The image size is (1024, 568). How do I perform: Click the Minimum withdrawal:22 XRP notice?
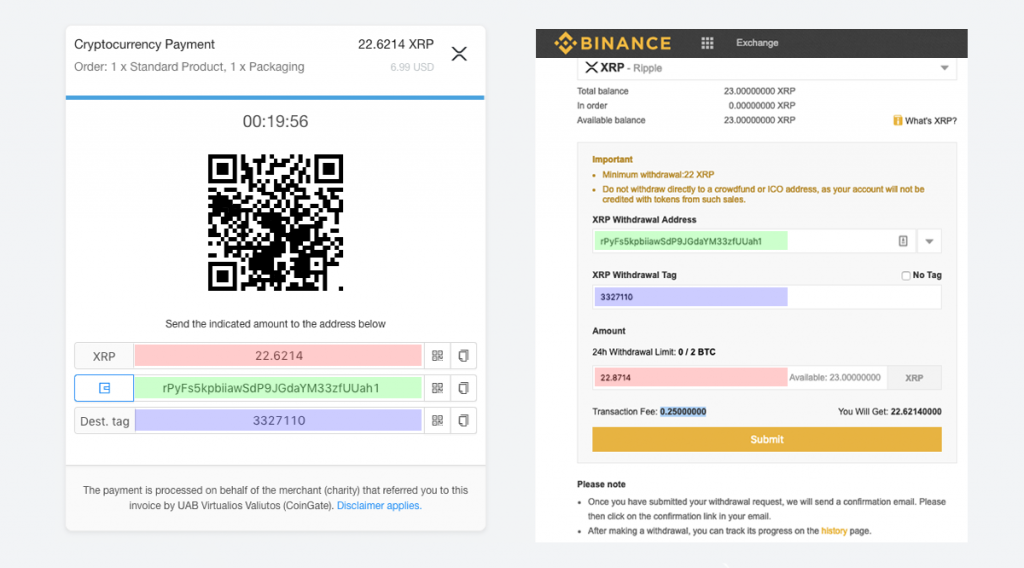tap(658, 175)
